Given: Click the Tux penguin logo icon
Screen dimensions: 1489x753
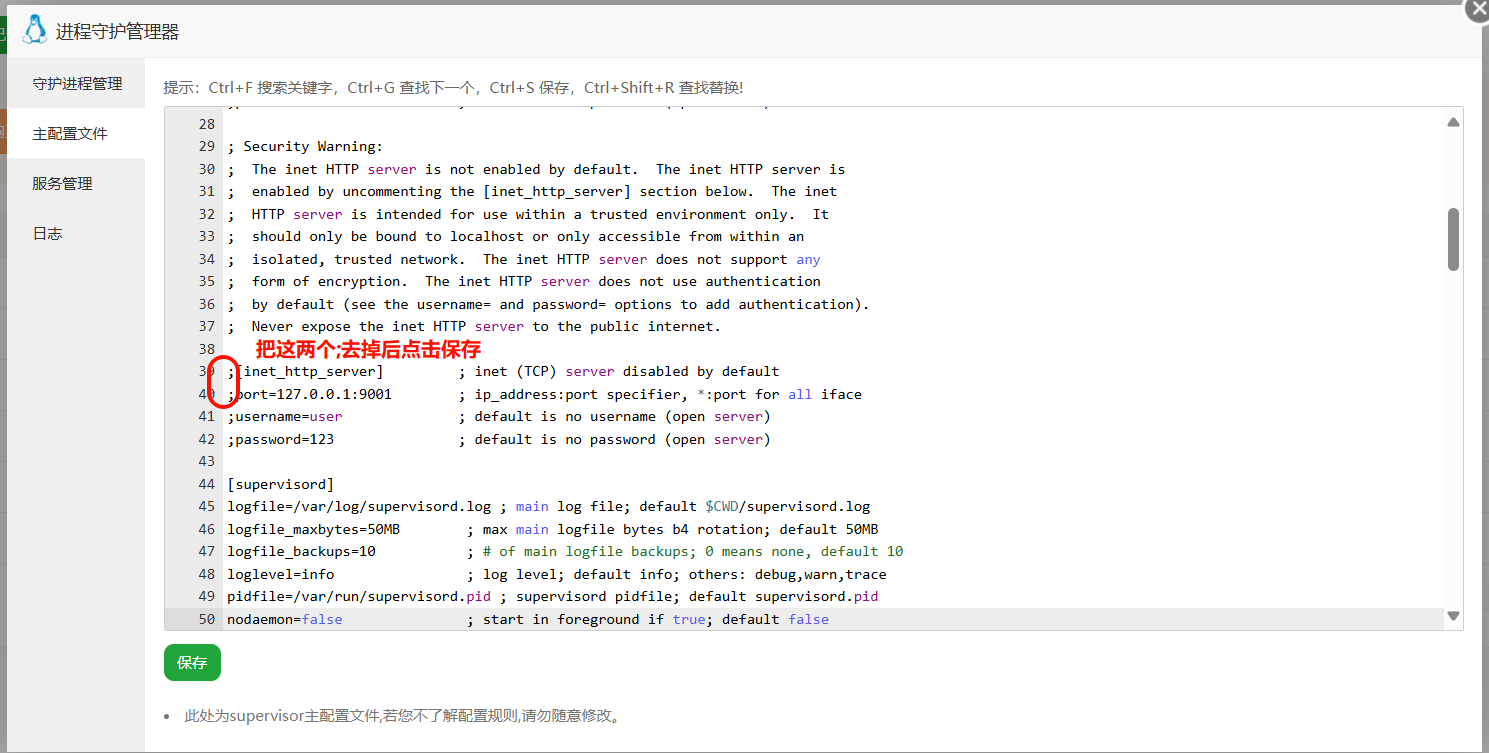Looking at the screenshot, I should (33, 30).
